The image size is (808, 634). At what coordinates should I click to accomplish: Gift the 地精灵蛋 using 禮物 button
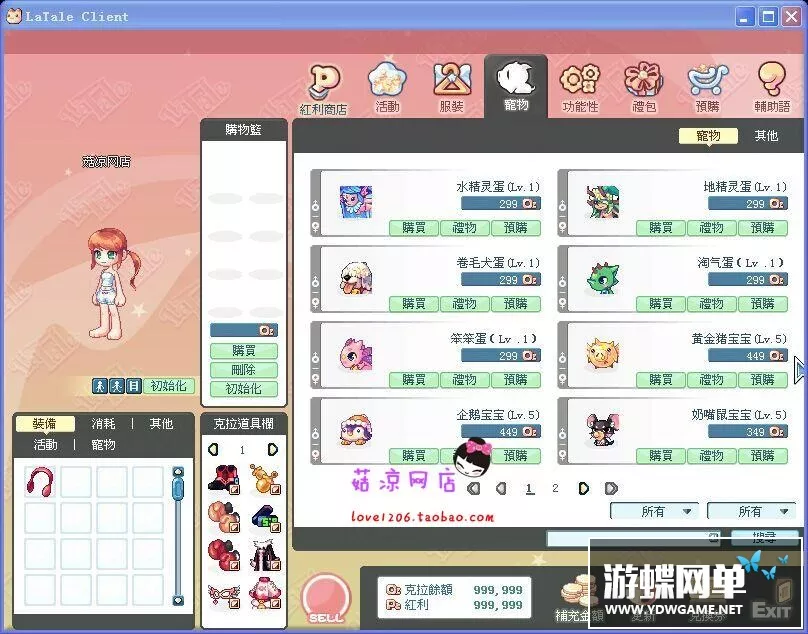[711, 228]
